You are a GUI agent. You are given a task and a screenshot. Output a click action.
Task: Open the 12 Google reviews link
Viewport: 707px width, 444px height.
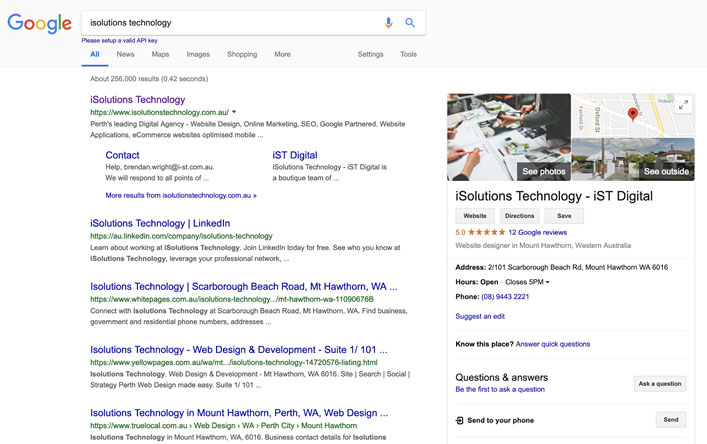tap(537, 232)
